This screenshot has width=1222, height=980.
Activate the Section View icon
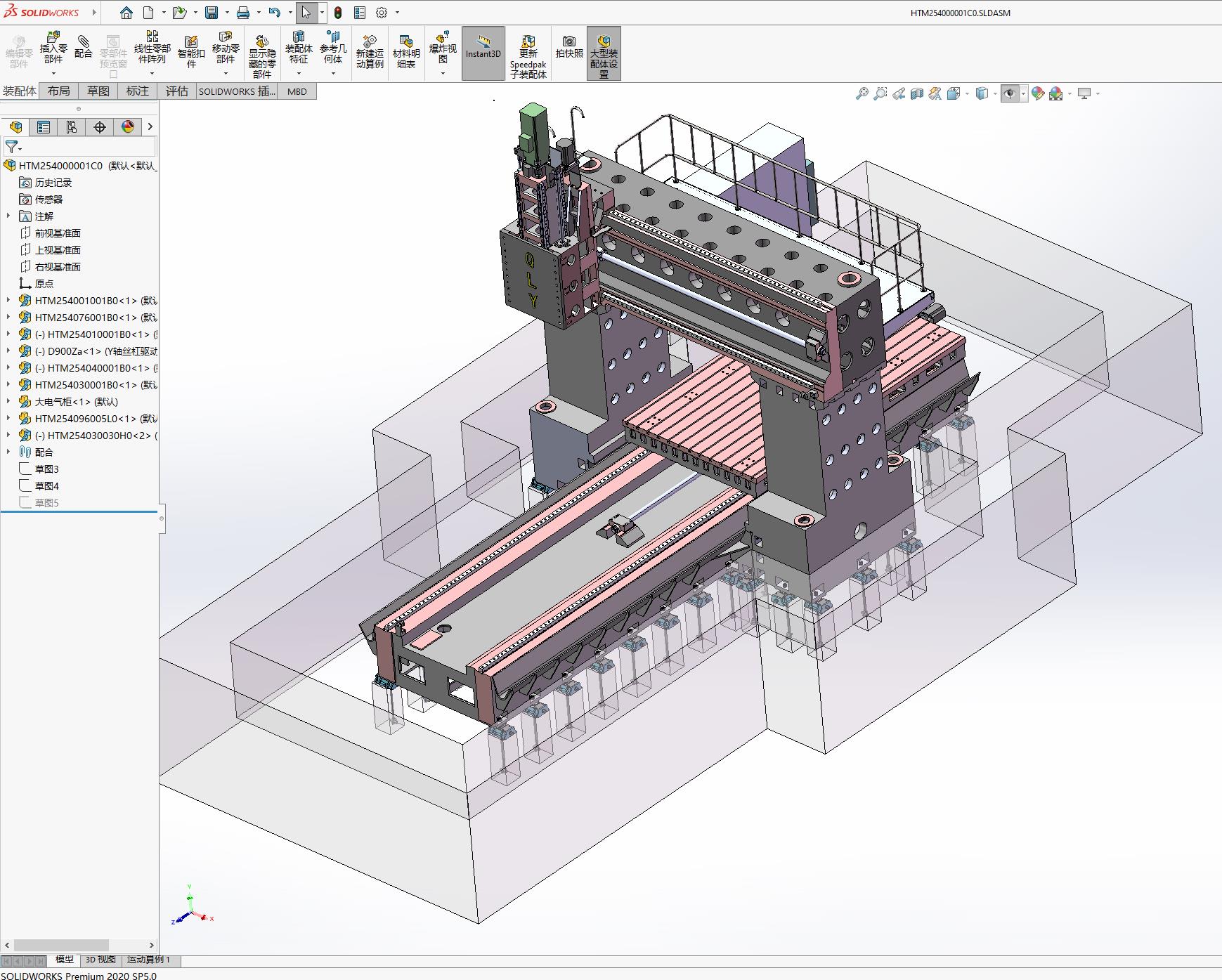[x=916, y=93]
